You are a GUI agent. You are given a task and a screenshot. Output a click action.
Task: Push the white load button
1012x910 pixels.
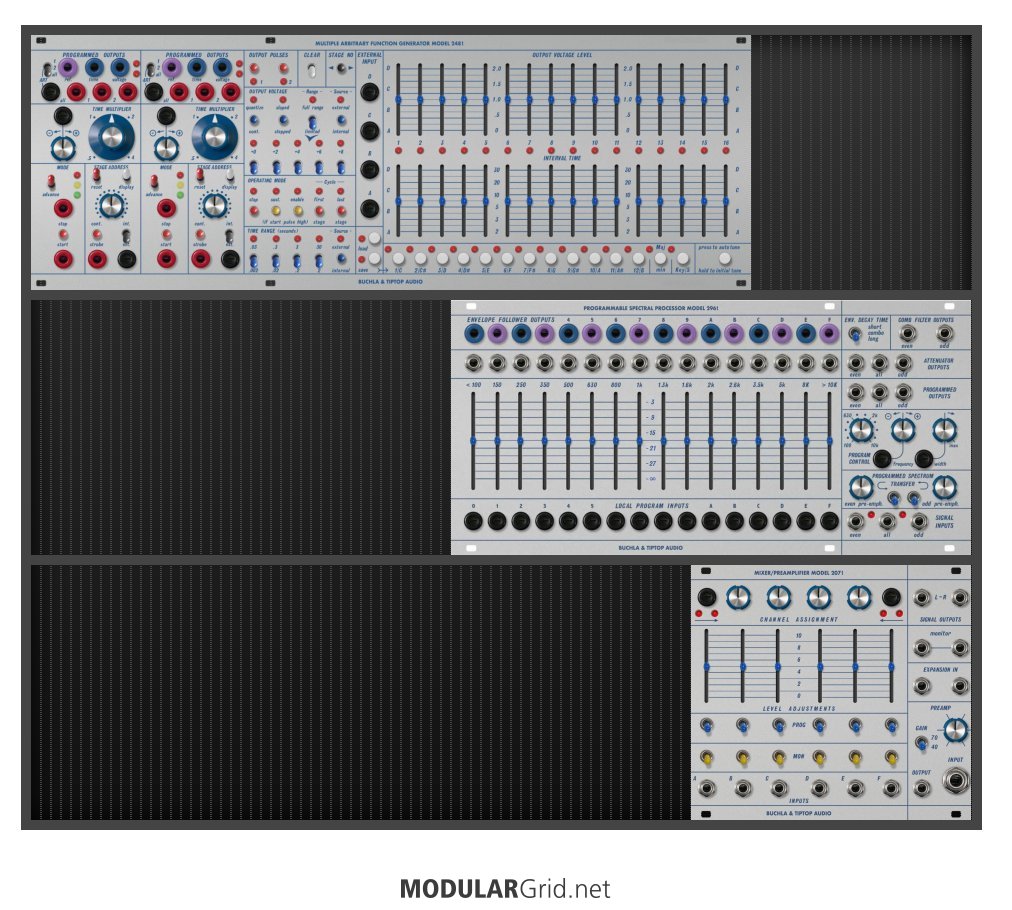click(x=374, y=238)
